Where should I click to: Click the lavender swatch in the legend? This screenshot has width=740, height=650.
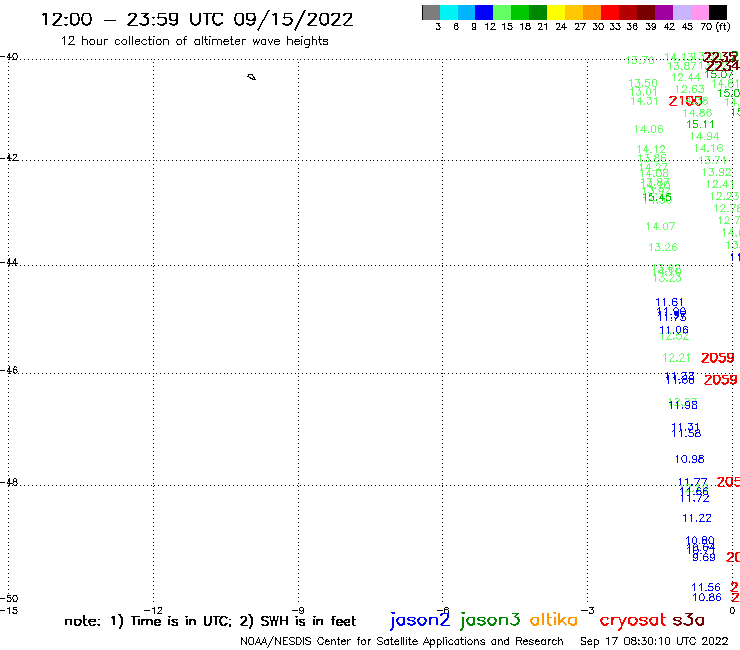(681, 12)
